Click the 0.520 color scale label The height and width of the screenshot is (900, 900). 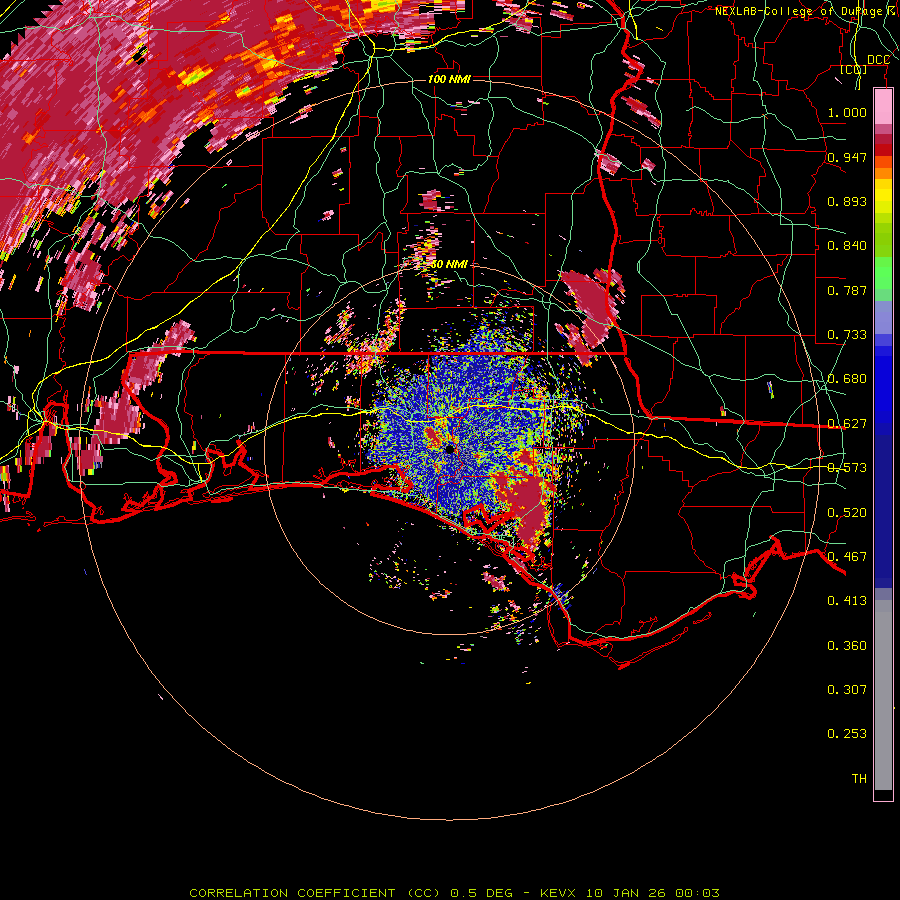(x=847, y=513)
